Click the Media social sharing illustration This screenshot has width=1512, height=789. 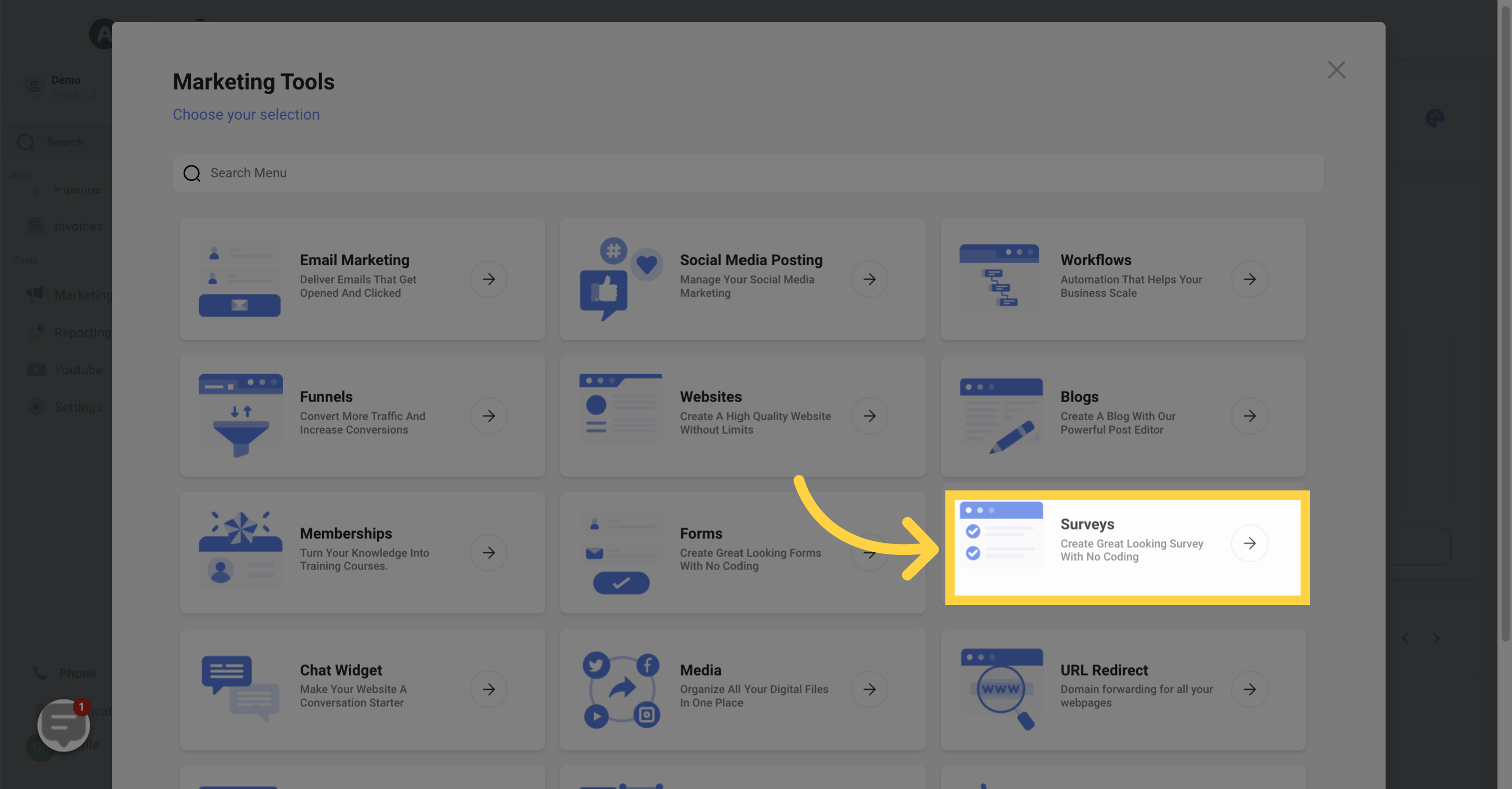pyautogui.click(x=621, y=690)
